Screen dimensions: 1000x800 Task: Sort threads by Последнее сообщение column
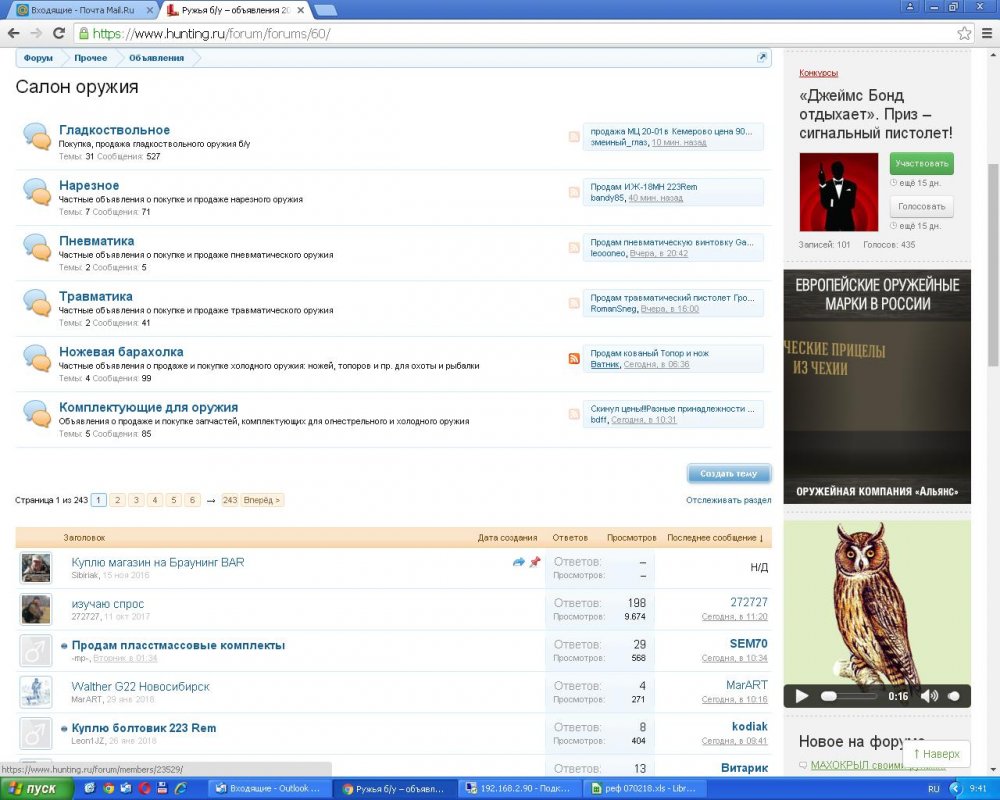coord(714,537)
